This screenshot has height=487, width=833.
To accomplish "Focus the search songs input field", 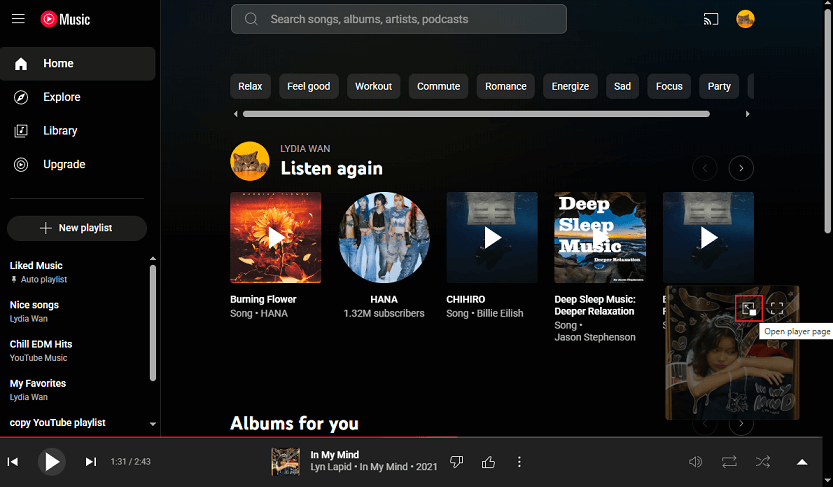I will click(398, 19).
